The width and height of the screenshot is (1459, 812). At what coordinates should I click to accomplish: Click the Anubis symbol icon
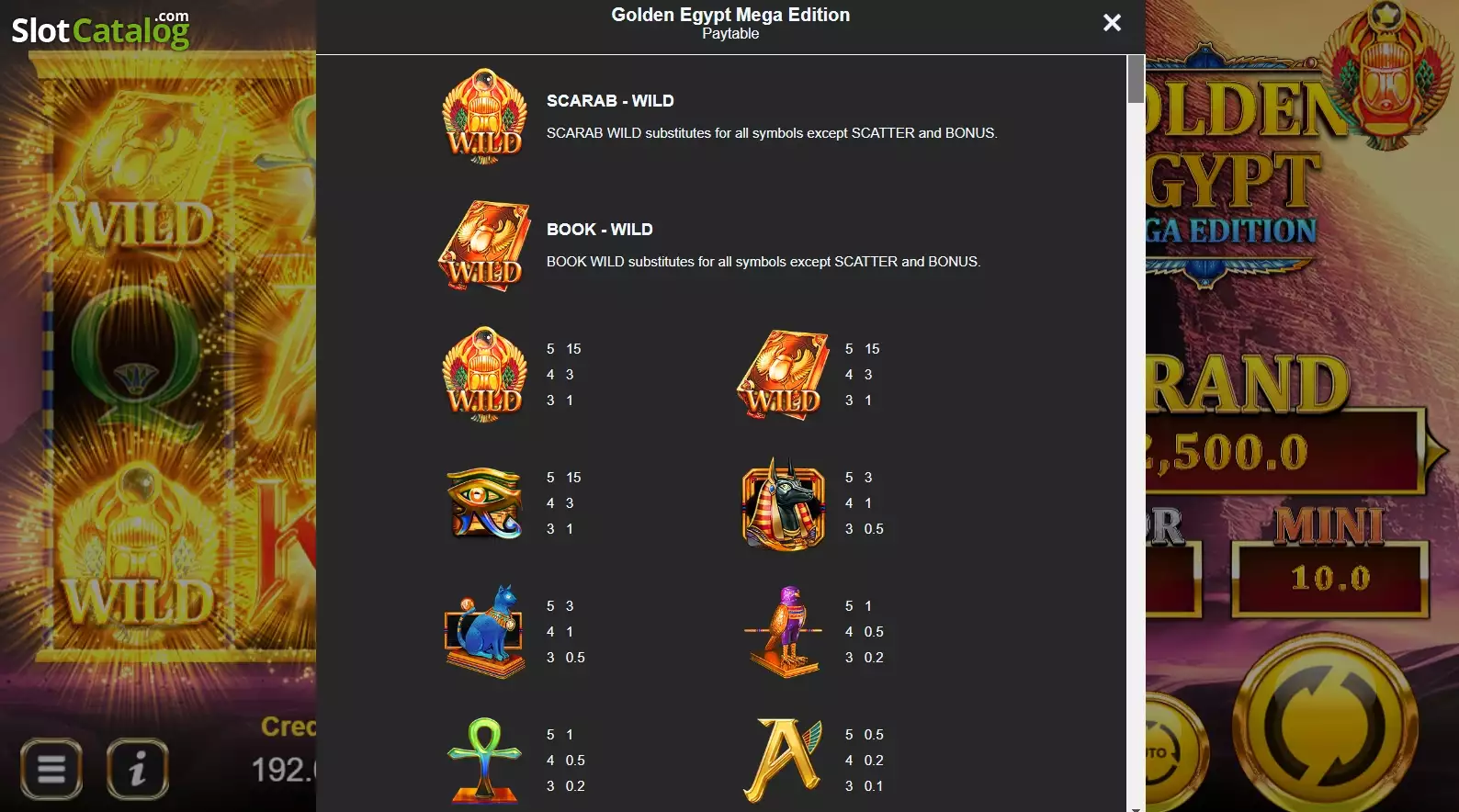click(x=784, y=504)
